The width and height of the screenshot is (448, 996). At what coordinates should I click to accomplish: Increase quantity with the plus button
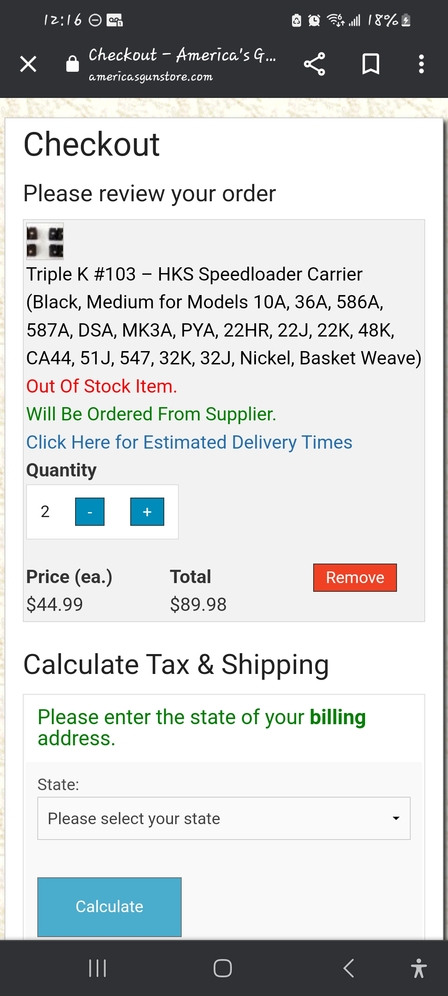(x=147, y=512)
